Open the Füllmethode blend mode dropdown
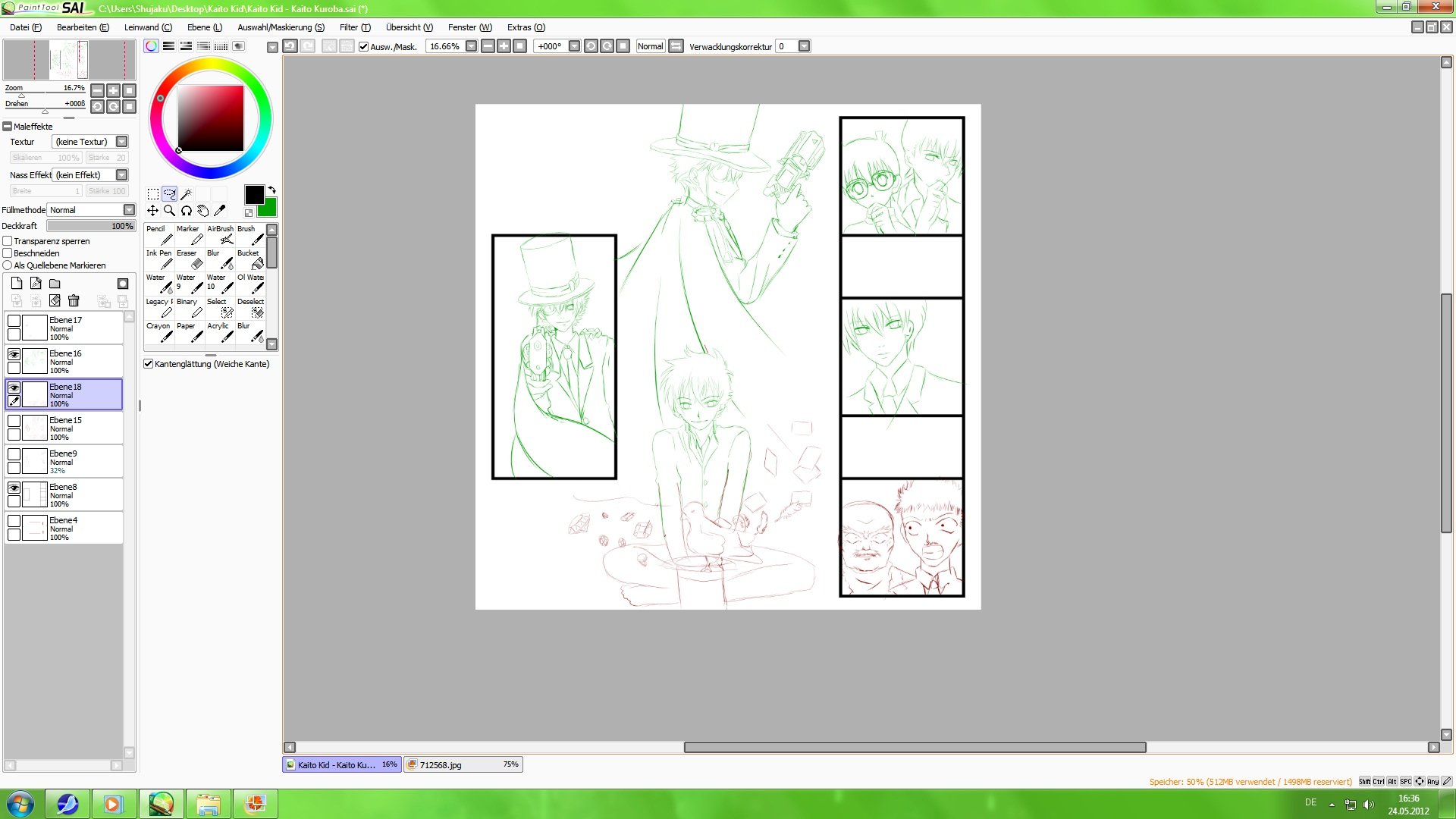This screenshot has height=819, width=1456. coord(129,210)
